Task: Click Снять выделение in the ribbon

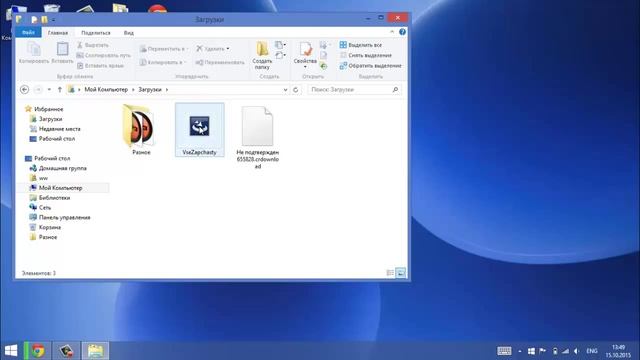Action: coord(366,55)
